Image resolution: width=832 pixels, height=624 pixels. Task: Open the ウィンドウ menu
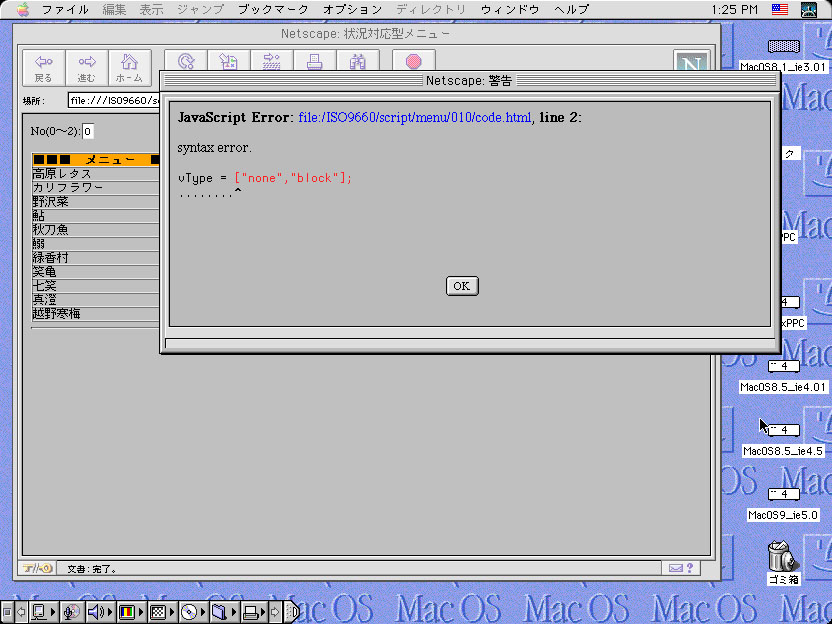coord(510,10)
